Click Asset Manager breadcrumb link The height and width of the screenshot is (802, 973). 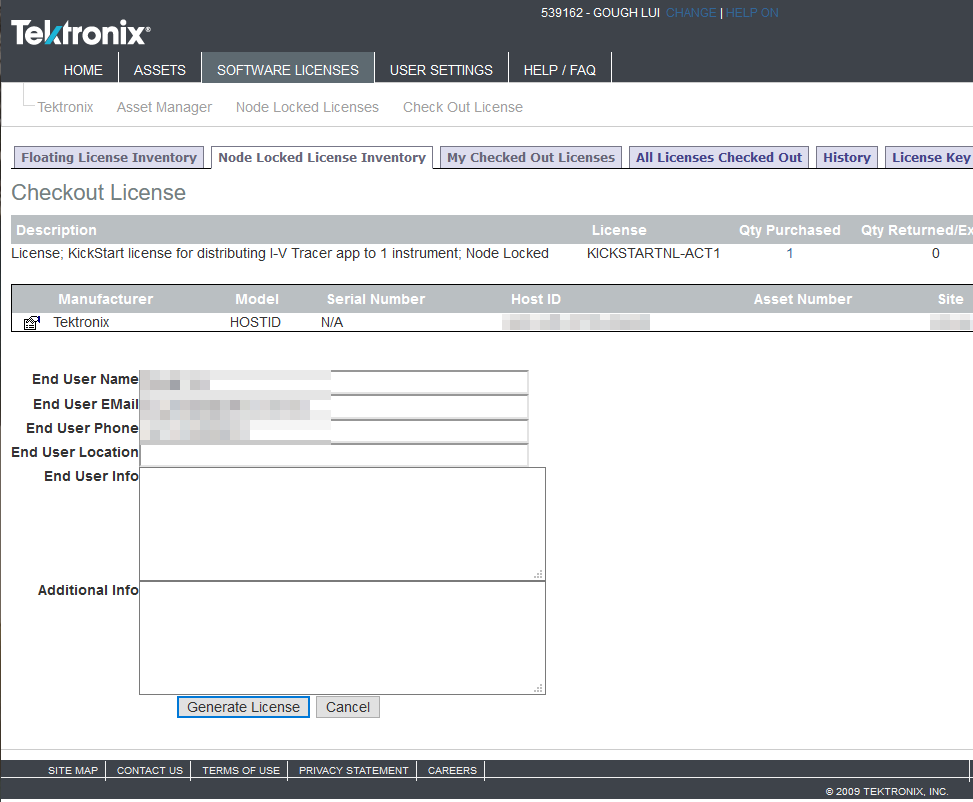pyautogui.click(x=164, y=107)
